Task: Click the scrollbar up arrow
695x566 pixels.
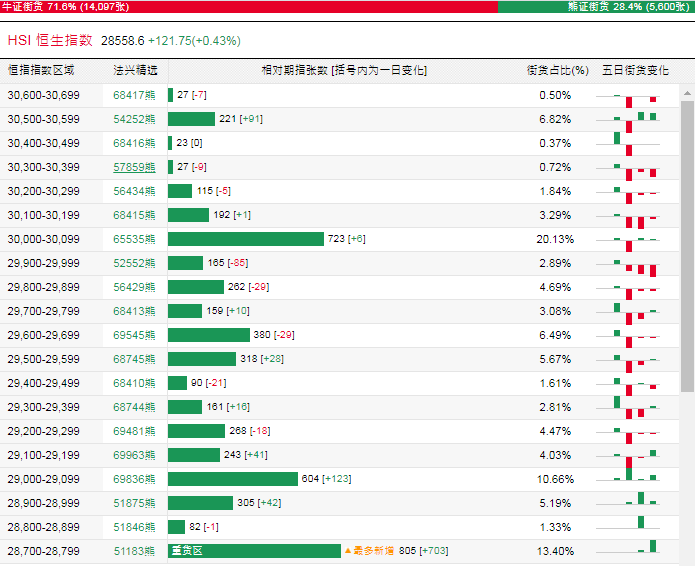Action: coord(687,93)
